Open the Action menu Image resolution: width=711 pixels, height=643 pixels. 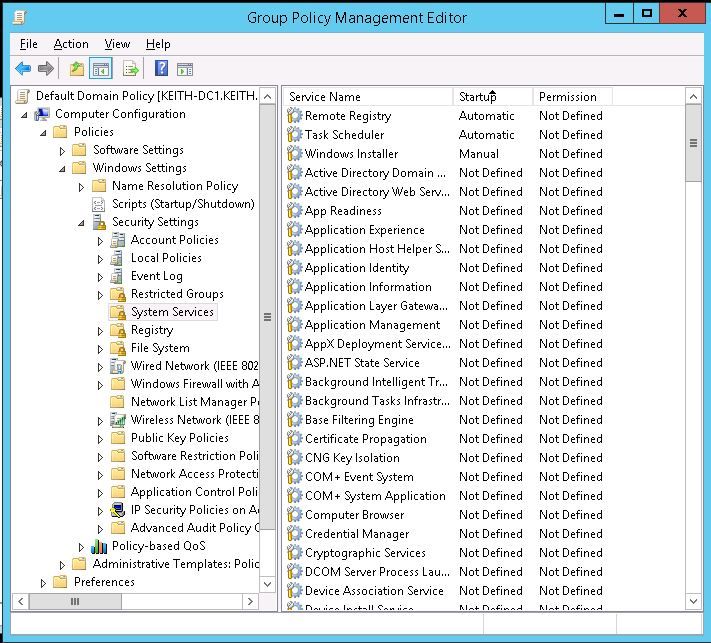71,44
